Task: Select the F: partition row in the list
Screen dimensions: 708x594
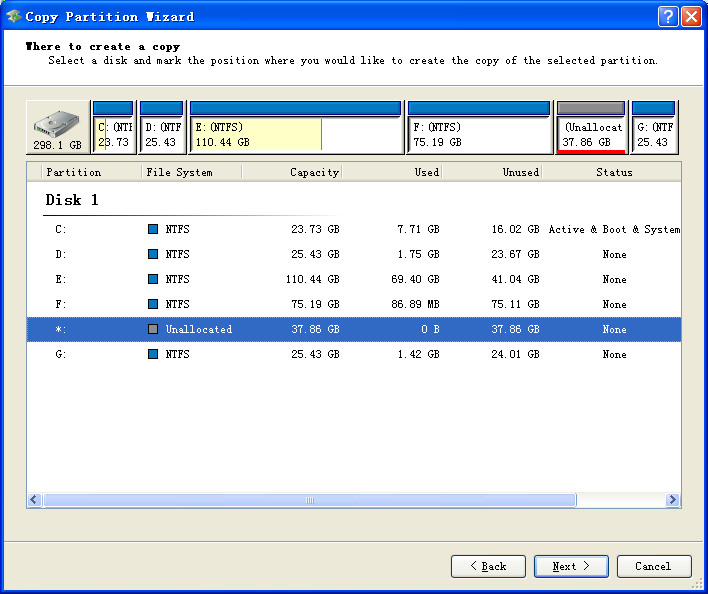Action: click(354, 304)
